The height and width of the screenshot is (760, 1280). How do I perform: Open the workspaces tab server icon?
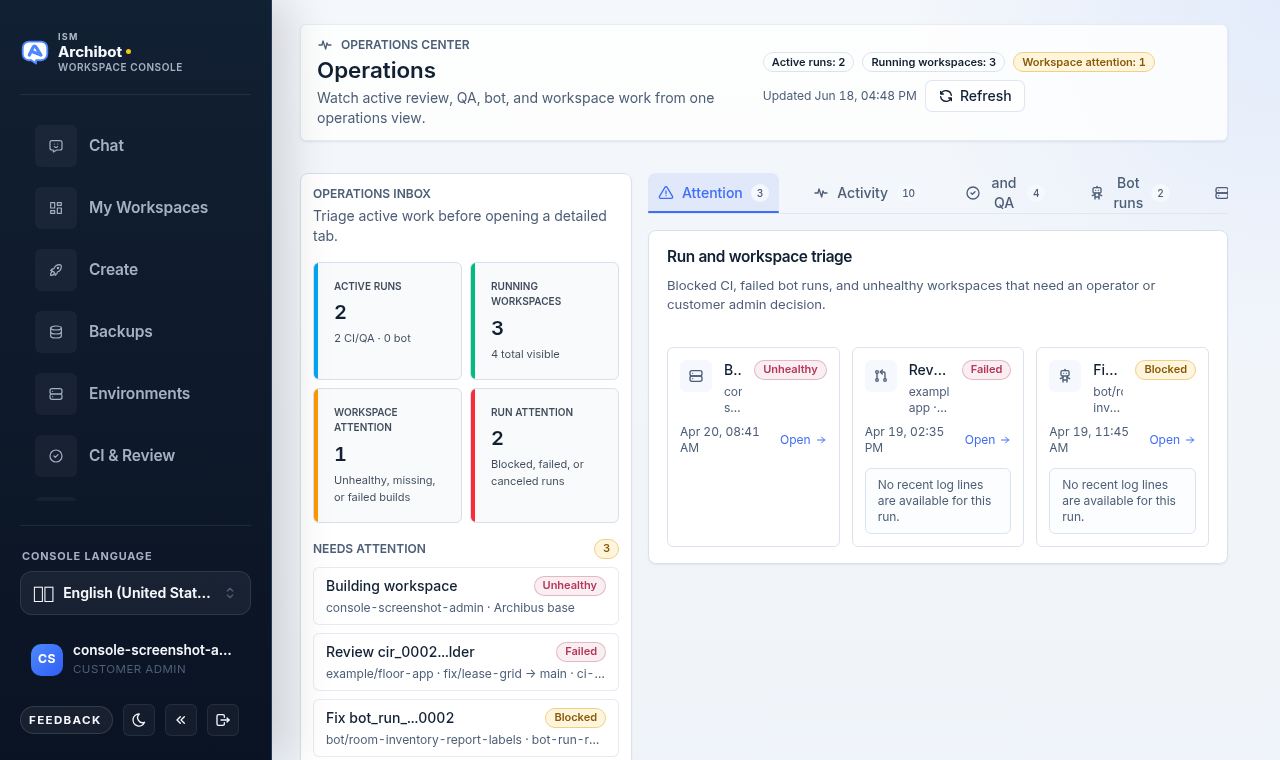(x=1221, y=193)
